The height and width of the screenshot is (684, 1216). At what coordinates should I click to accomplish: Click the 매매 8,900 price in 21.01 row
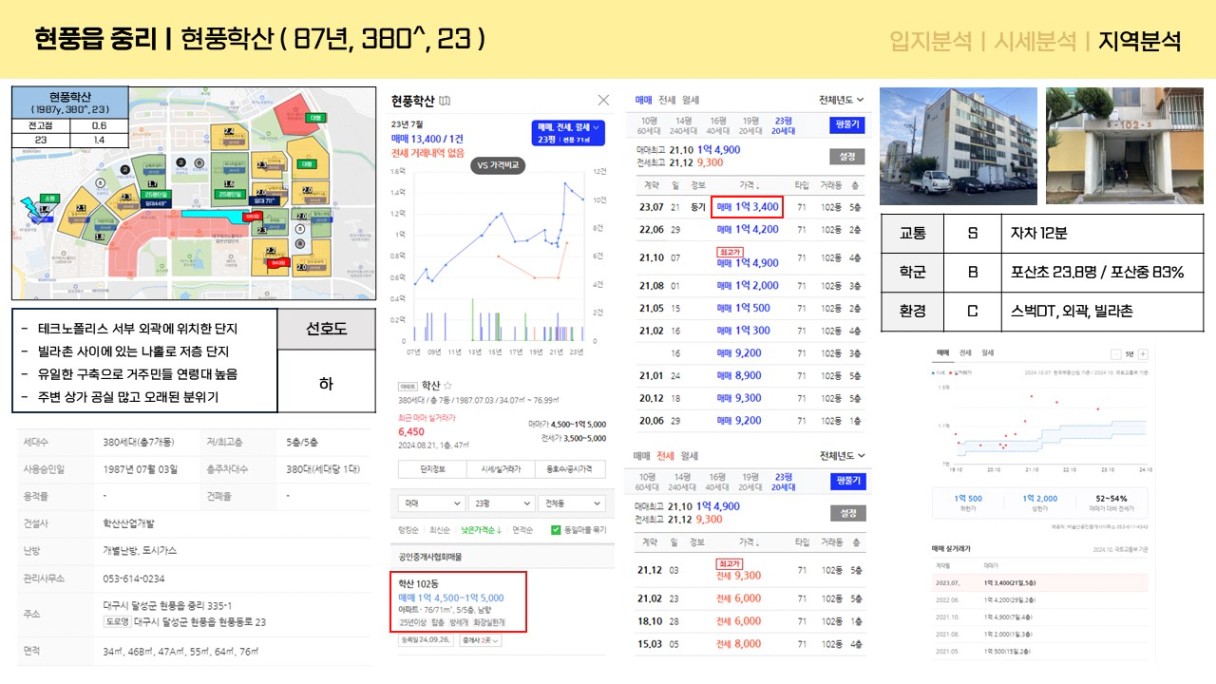pos(739,375)
